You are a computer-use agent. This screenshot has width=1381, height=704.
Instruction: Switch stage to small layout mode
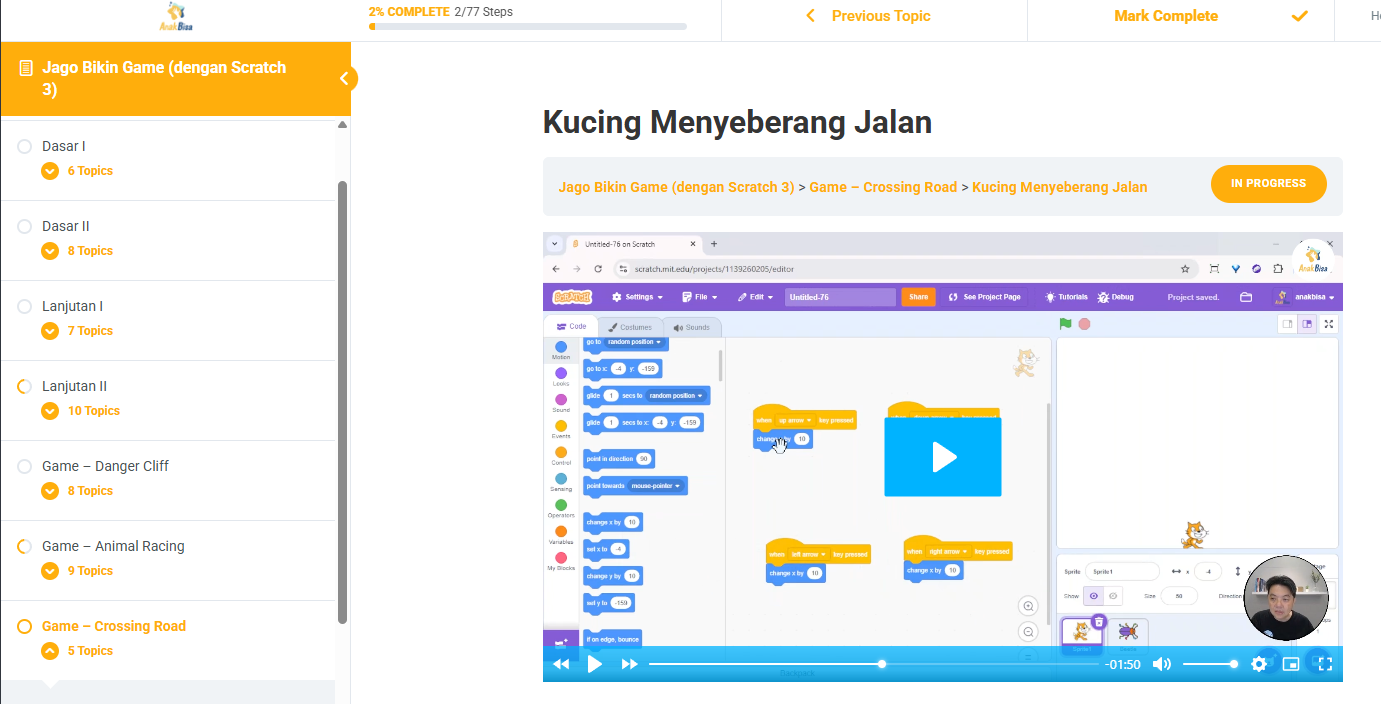tap(1288, 324)
